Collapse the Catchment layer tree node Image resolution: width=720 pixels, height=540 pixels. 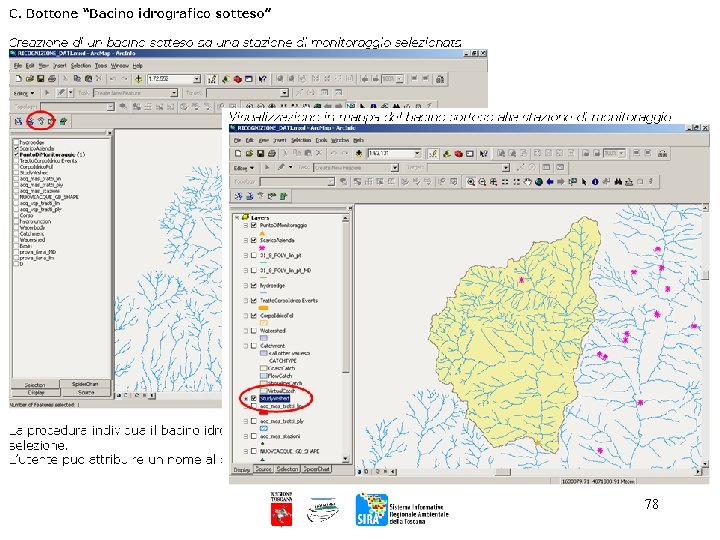[246, 346]
